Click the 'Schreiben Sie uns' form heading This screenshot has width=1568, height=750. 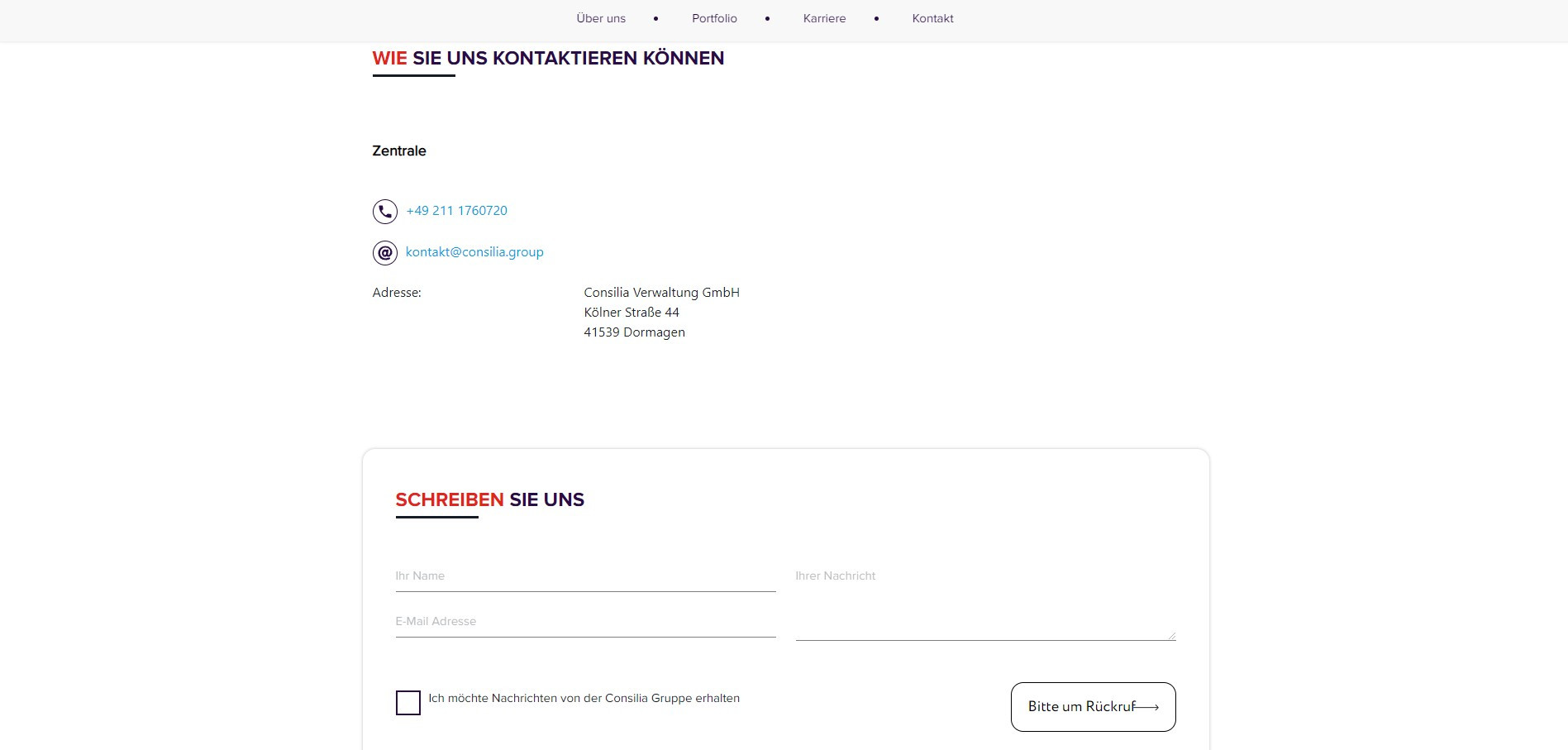489,500
